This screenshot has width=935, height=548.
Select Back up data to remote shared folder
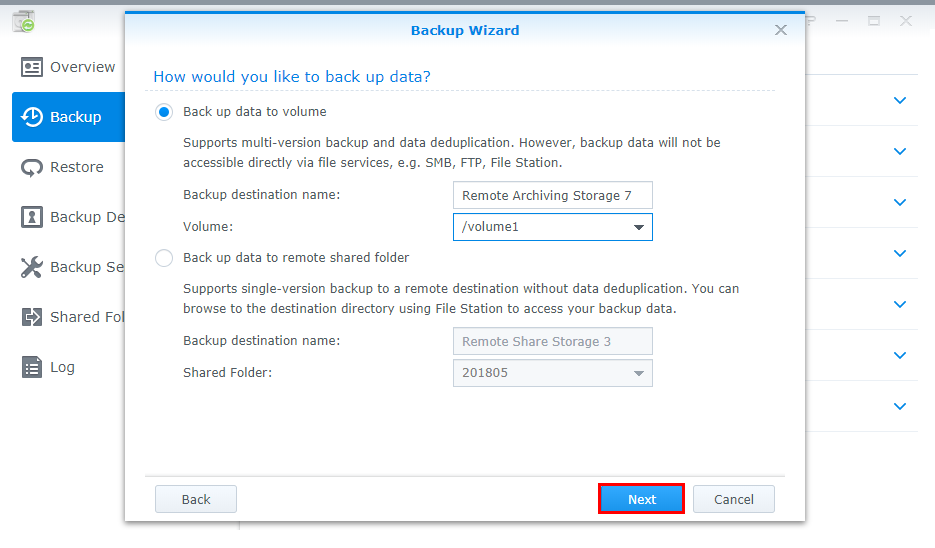point(164,258)
